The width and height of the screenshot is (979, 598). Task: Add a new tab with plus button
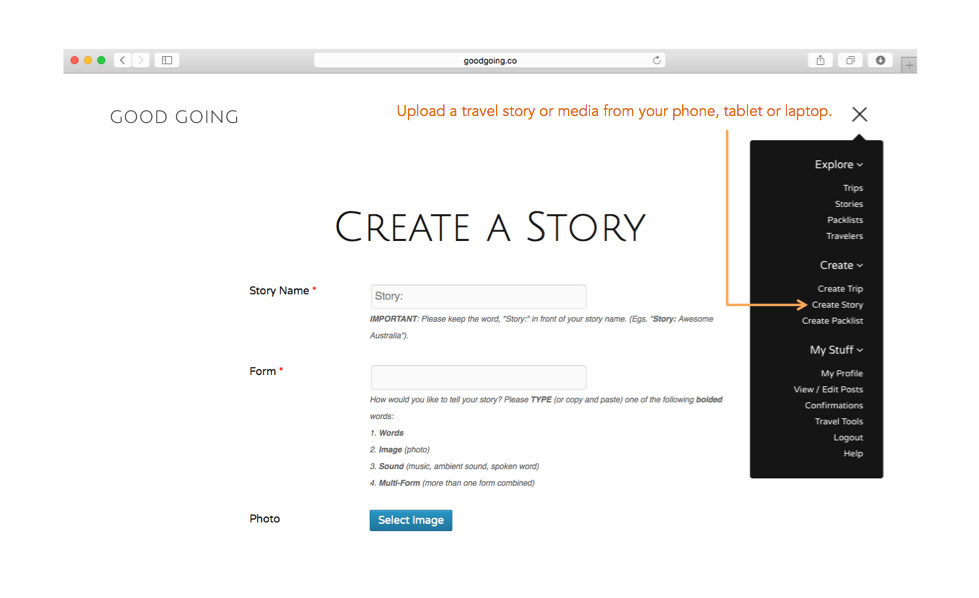(909, 64)
